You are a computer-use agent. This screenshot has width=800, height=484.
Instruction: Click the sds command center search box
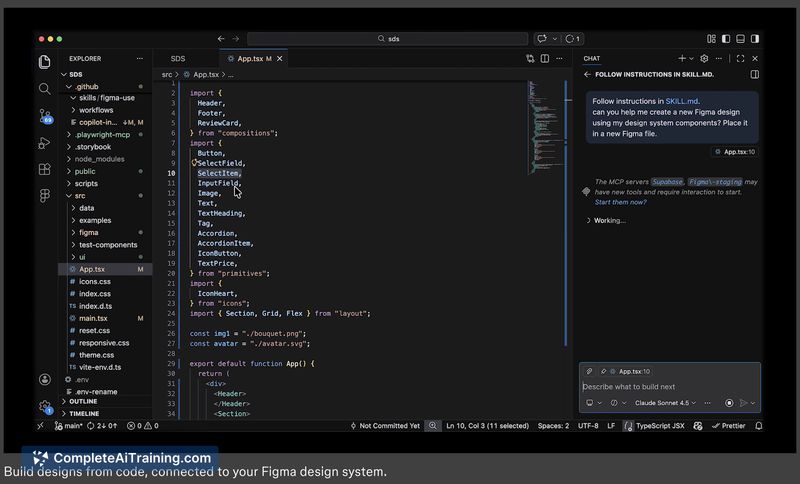(x=388, y=39)
